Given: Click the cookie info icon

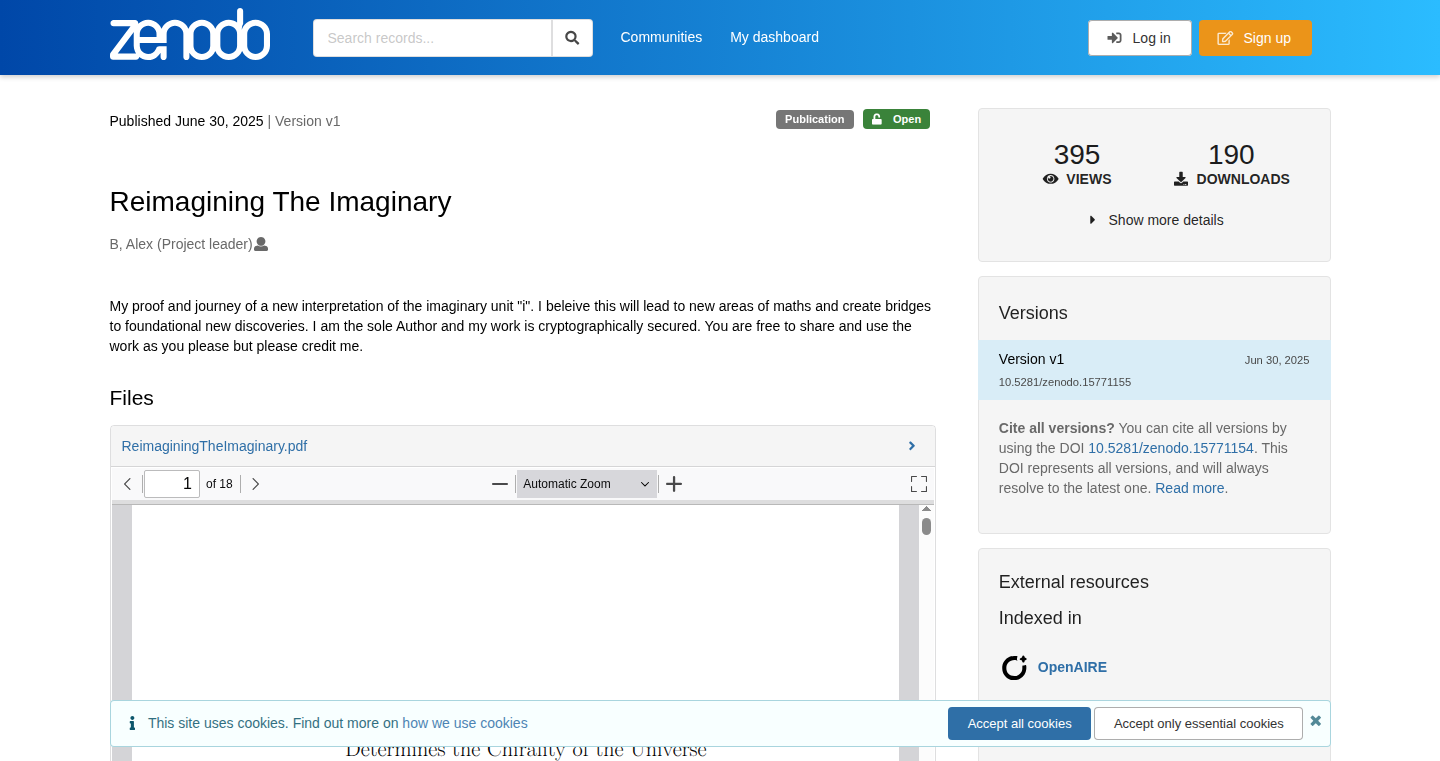Looking at the screenshot, I should click(x=132, y=723).
